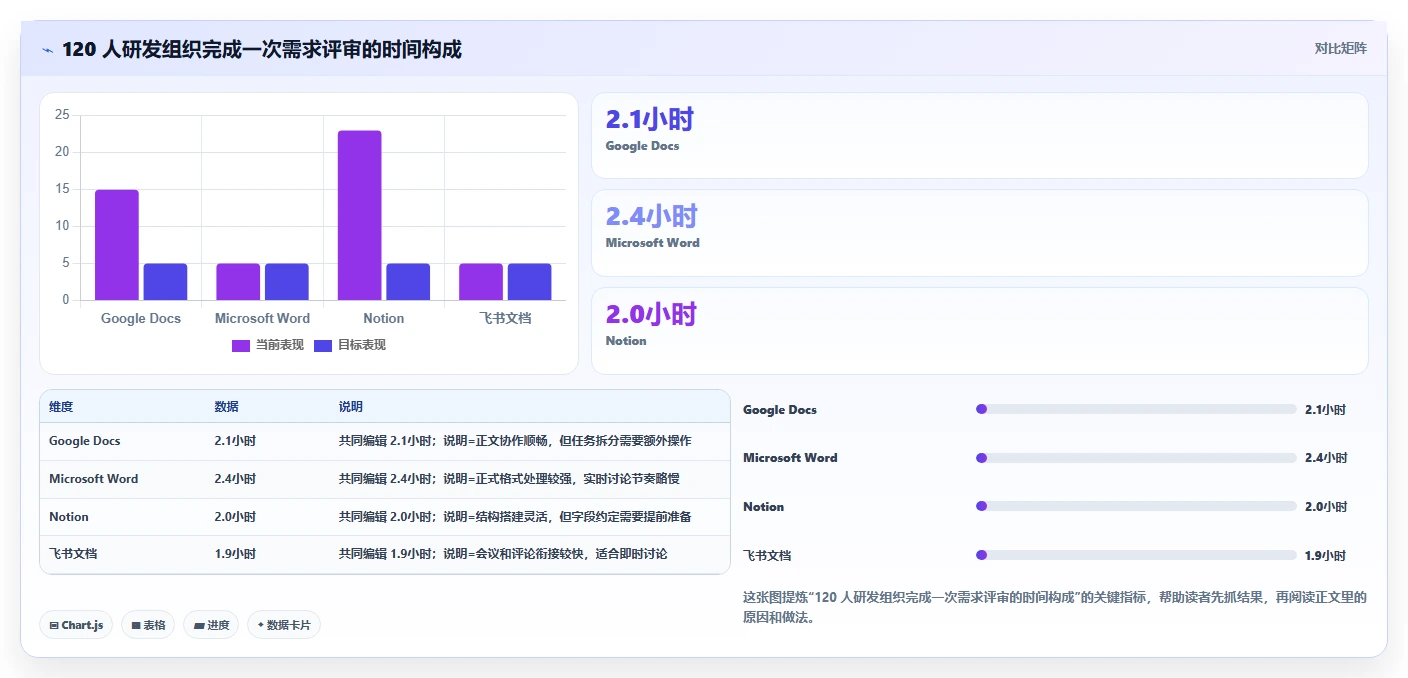Screen dimensions: 1408x678
Task: Click the tall purple bar for Notion
Action: pyautogui.click(x=359, y=215)
